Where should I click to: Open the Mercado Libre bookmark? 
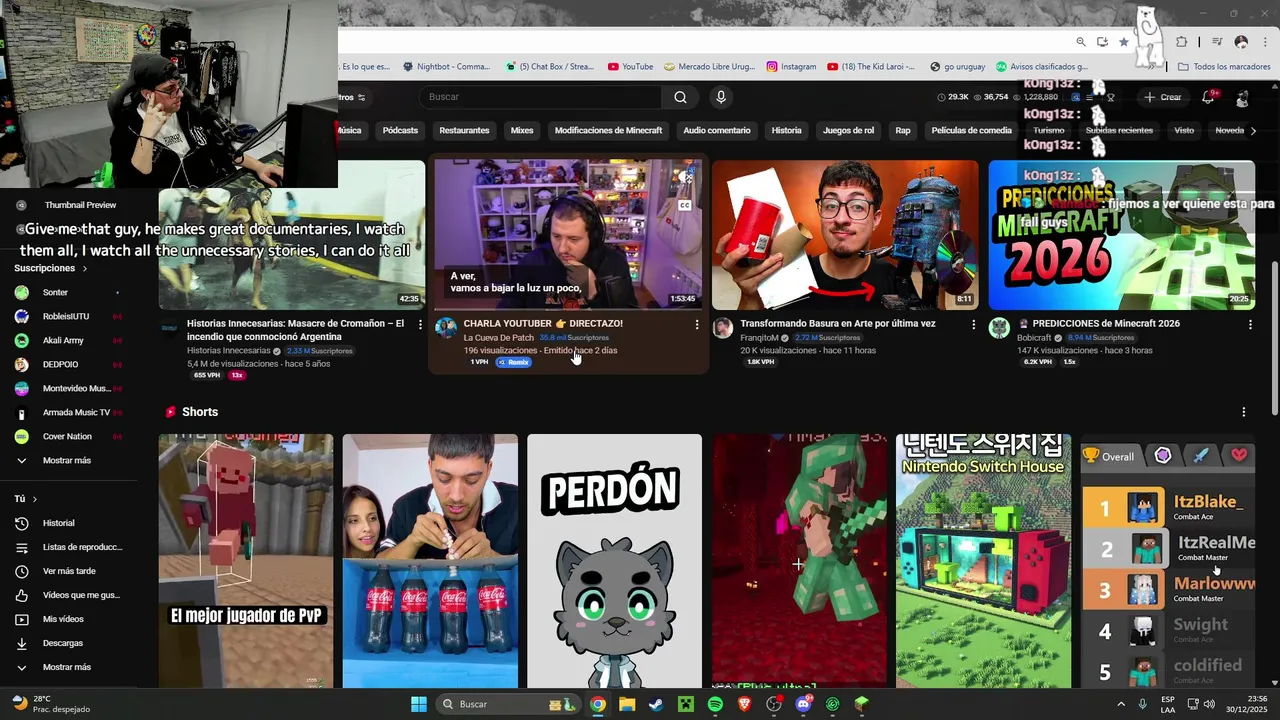pos(709,67)
